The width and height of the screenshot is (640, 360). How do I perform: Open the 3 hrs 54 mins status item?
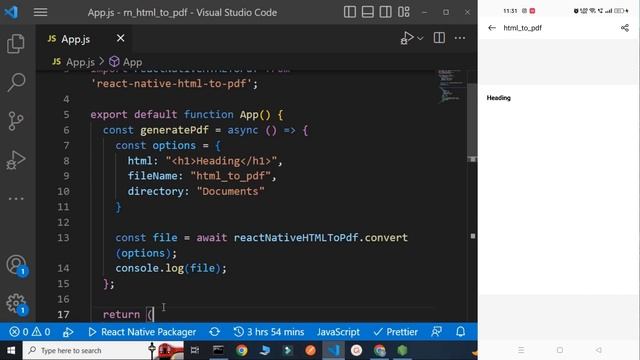[x=269, y=332]
